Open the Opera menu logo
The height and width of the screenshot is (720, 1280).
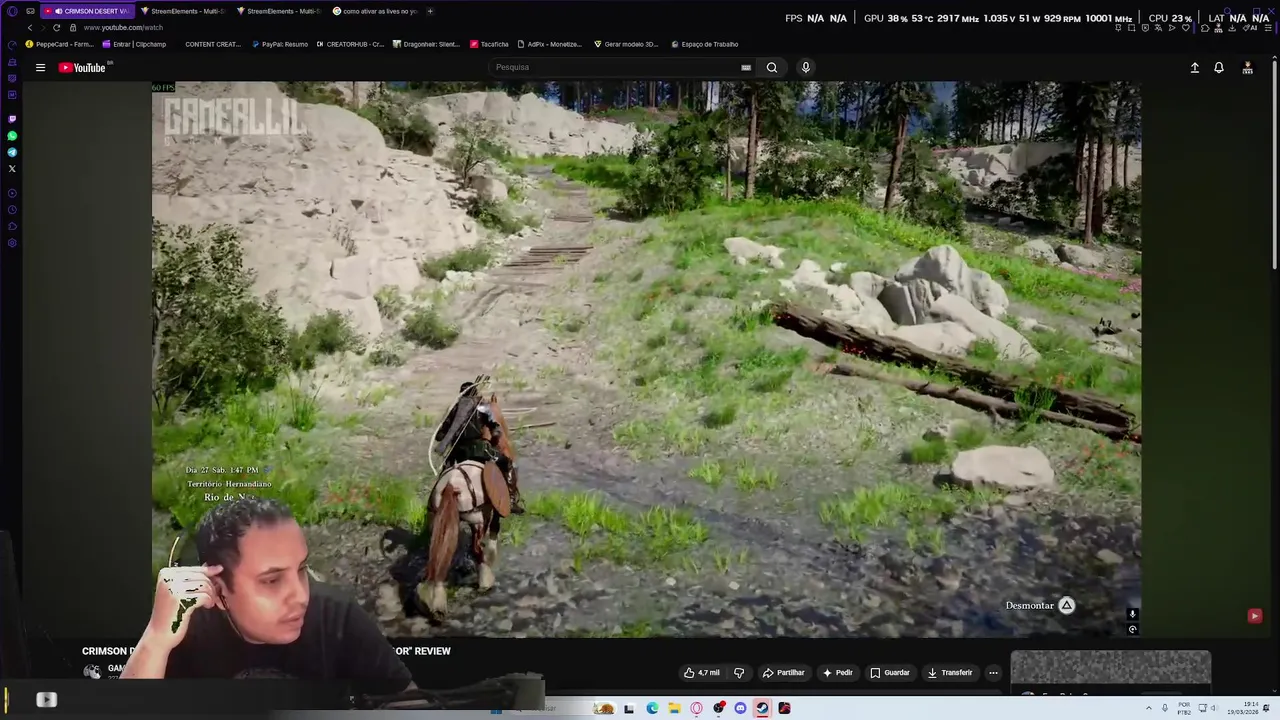coord(12,11)
